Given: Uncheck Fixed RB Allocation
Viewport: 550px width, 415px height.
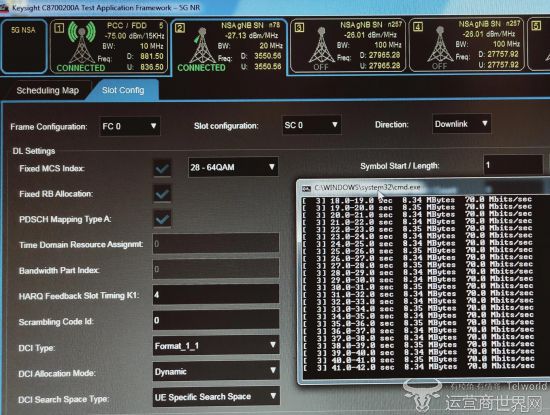Looking at the screenshot, I should (162, 193).
